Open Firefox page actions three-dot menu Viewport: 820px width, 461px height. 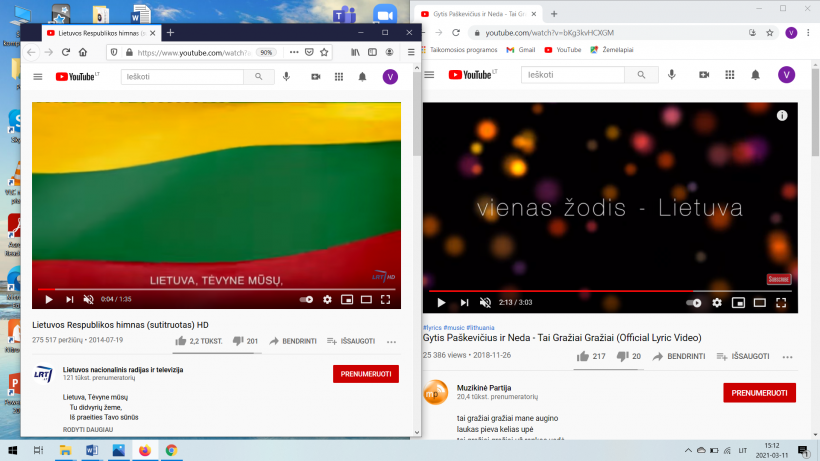tap(294, 52)
